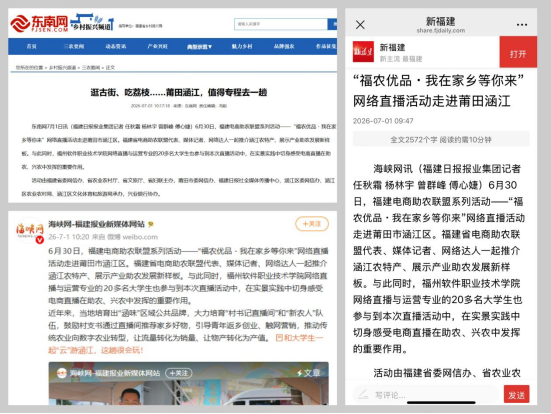The width and height of the screenshot is (551, 414).
Task: Expand the 典型示范 dropdown menu
Action: (199, 46)
